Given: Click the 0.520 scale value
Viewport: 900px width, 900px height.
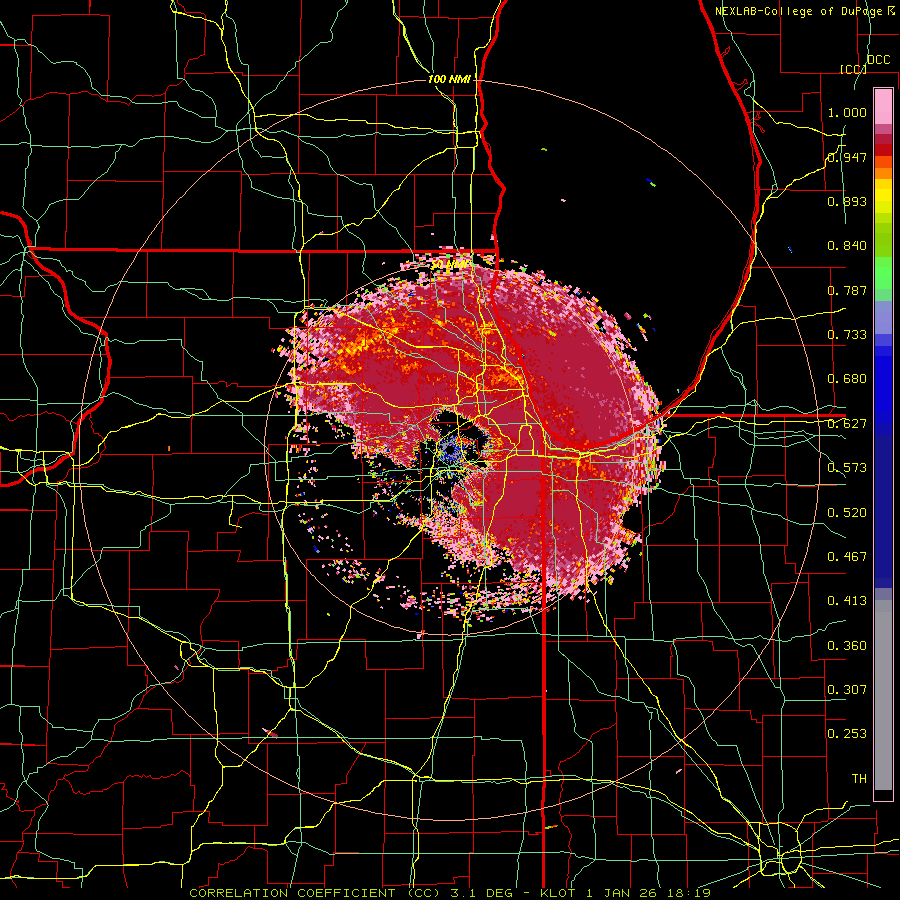Looking at the screenshot, I should [x=847, y=513].
